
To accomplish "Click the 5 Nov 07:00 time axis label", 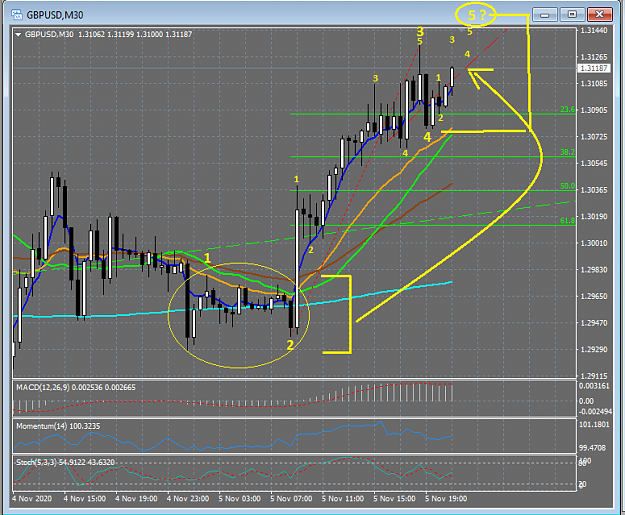I will coord(291,499).
